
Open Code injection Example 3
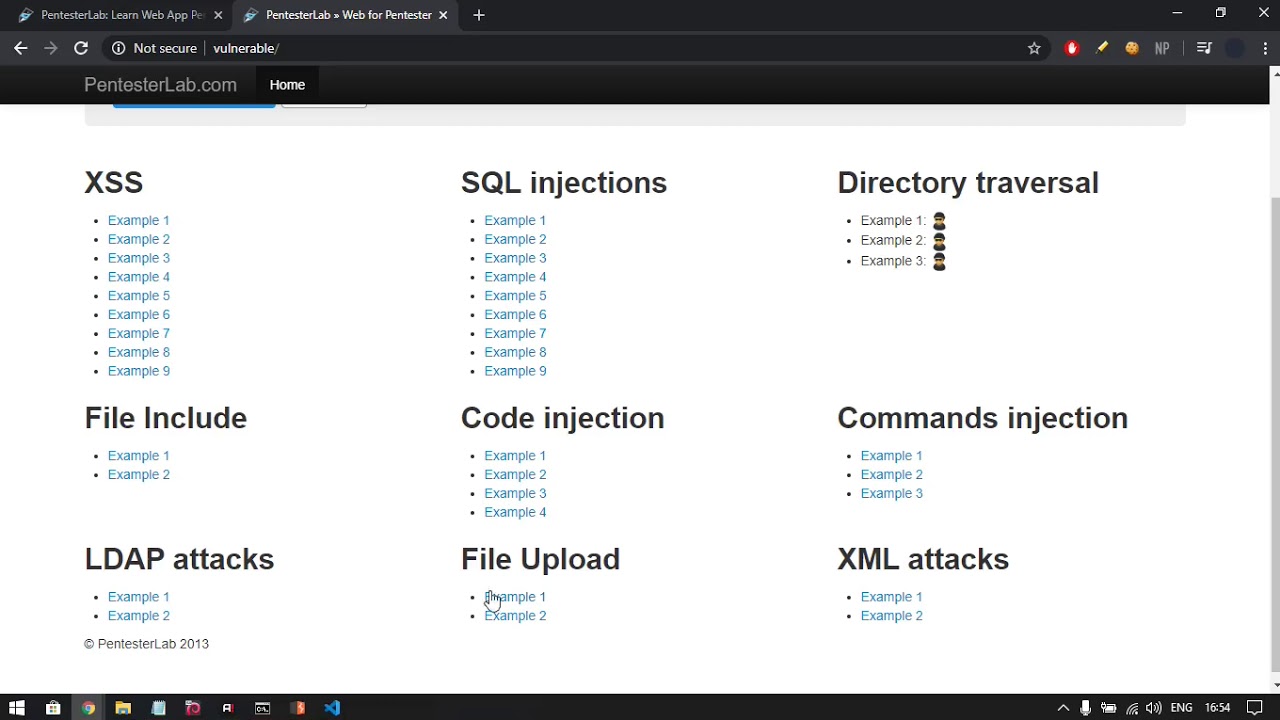[x=515, y=493]
